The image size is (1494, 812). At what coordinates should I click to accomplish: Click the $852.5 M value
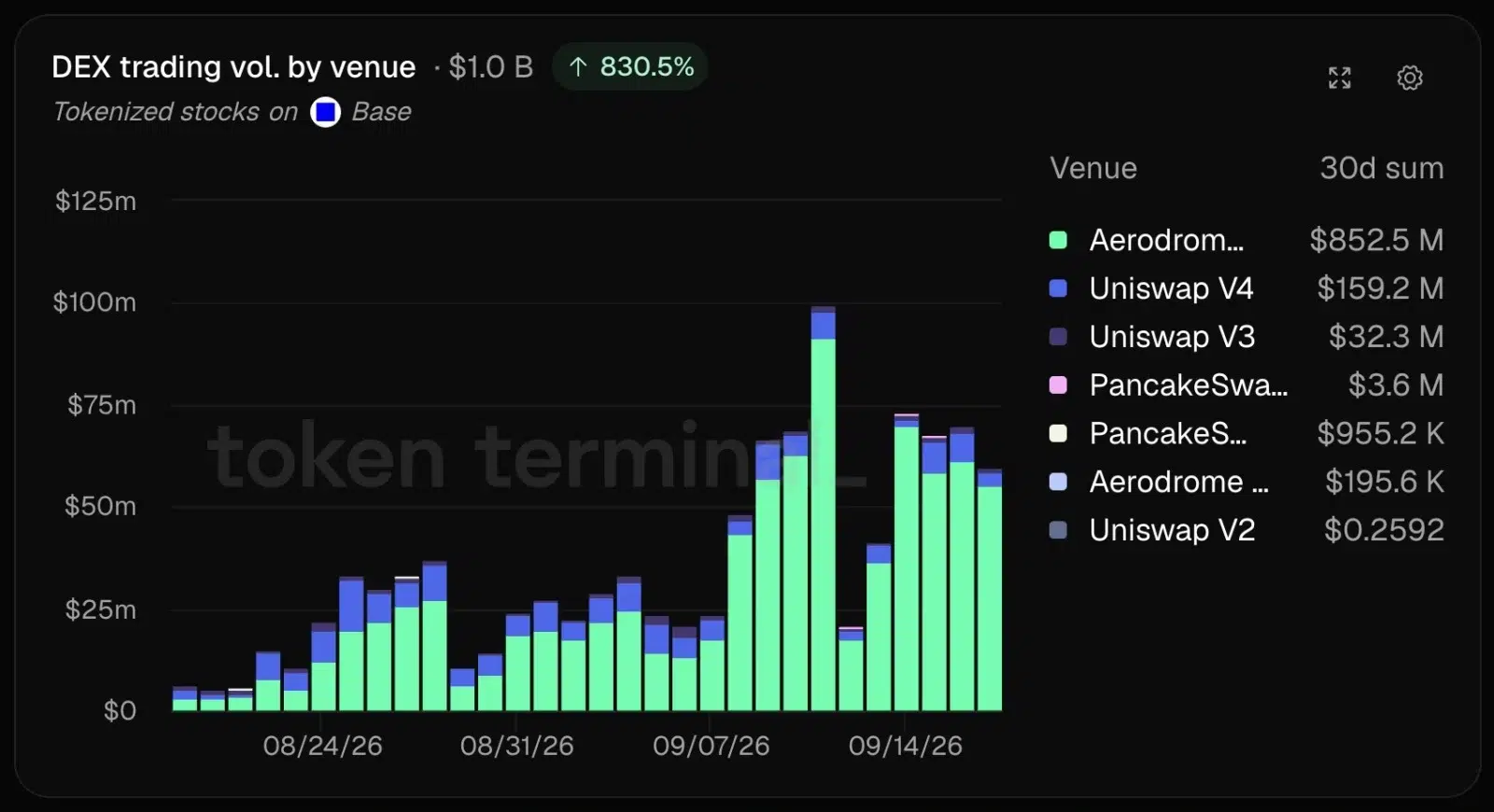[x=1376, y=240]
